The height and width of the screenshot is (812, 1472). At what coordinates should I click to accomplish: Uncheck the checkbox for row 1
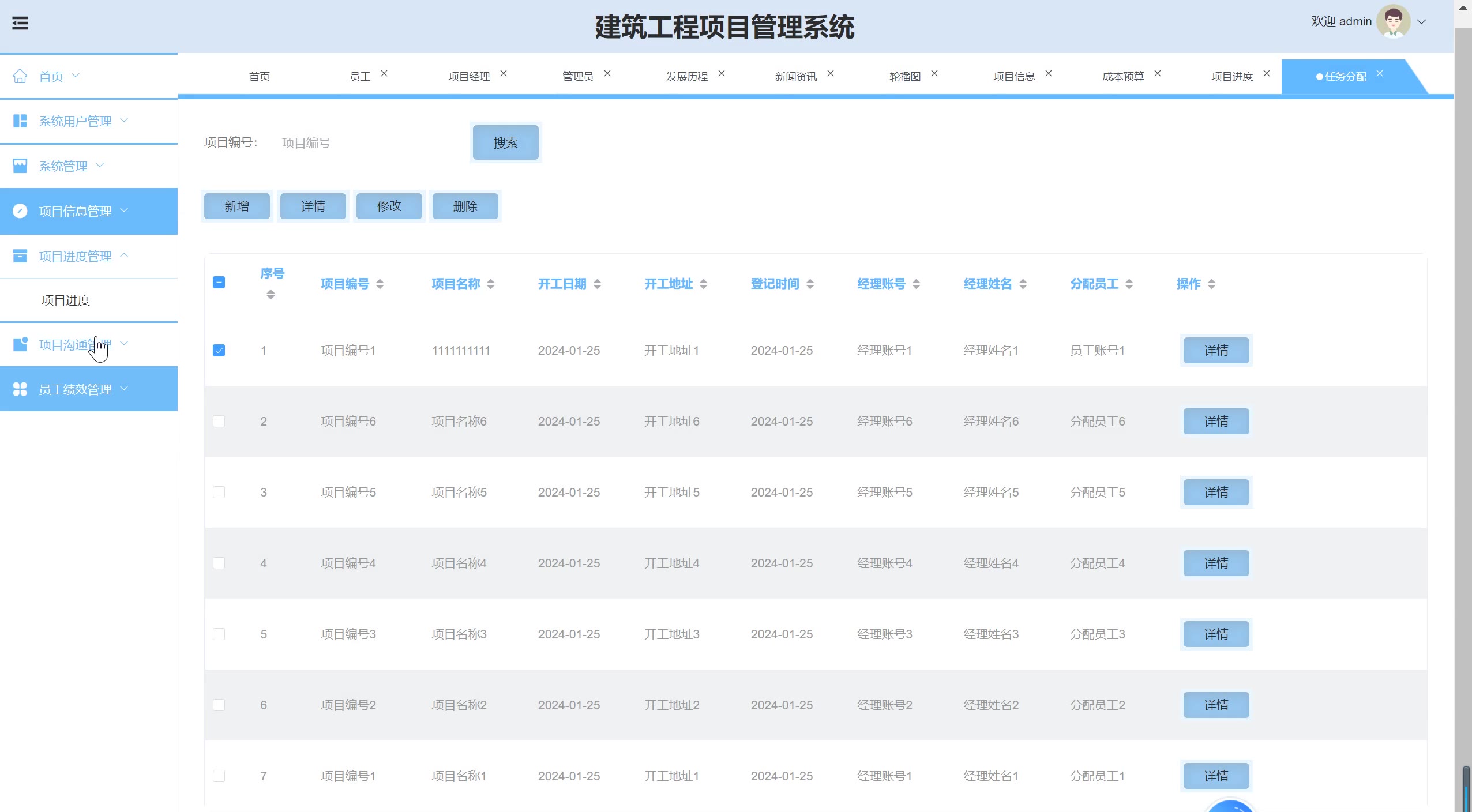pos(219,351)
